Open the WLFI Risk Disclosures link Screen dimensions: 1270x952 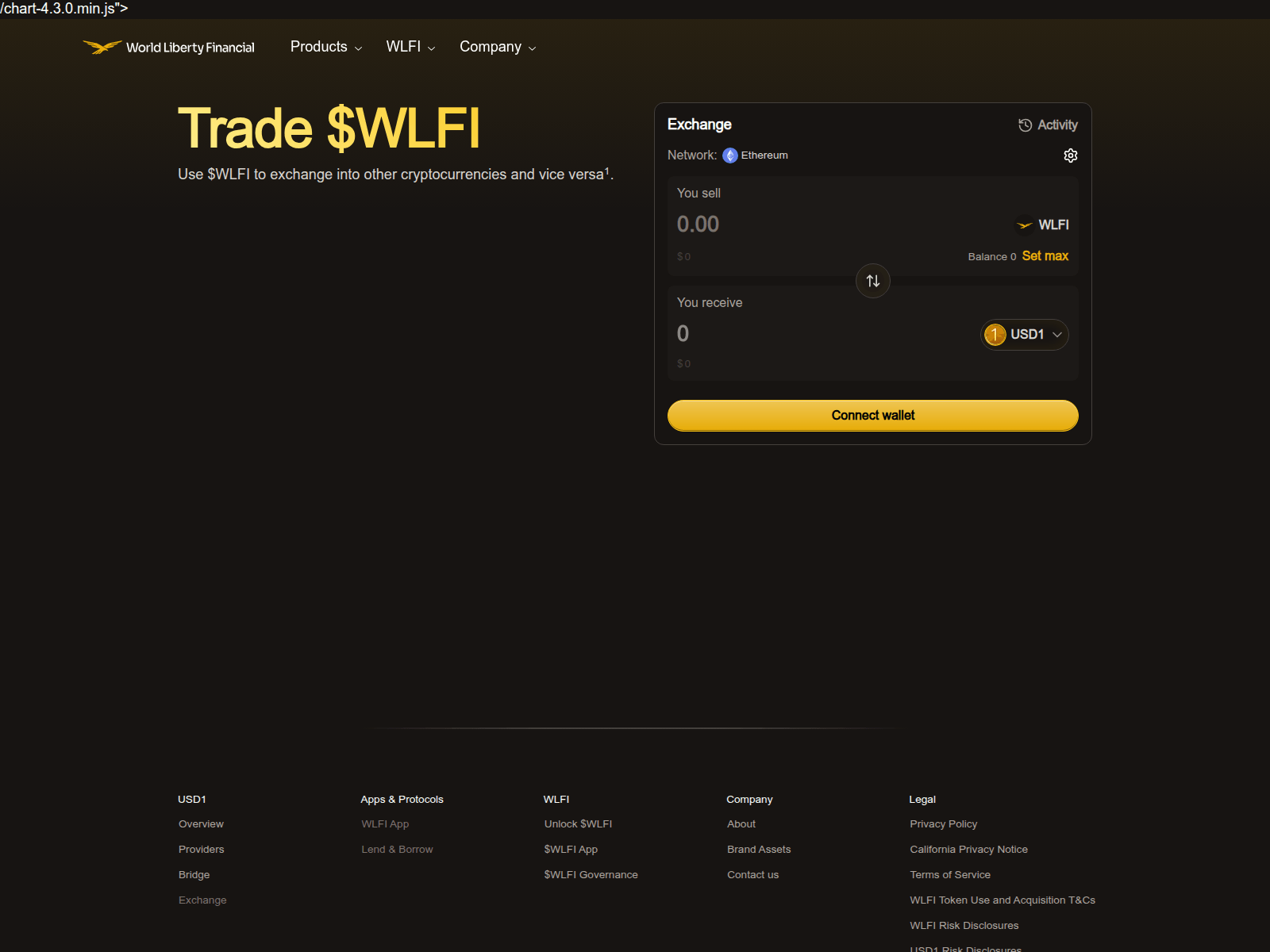[x=964, y=926]
